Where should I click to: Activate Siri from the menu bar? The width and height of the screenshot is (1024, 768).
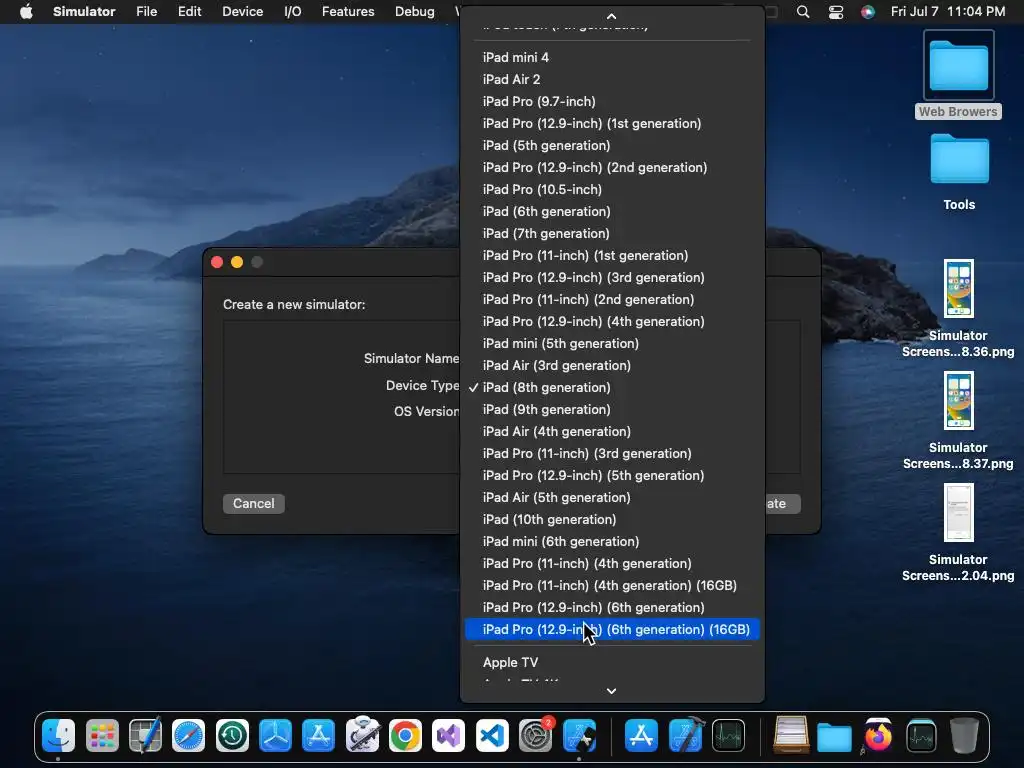(867, 12)
